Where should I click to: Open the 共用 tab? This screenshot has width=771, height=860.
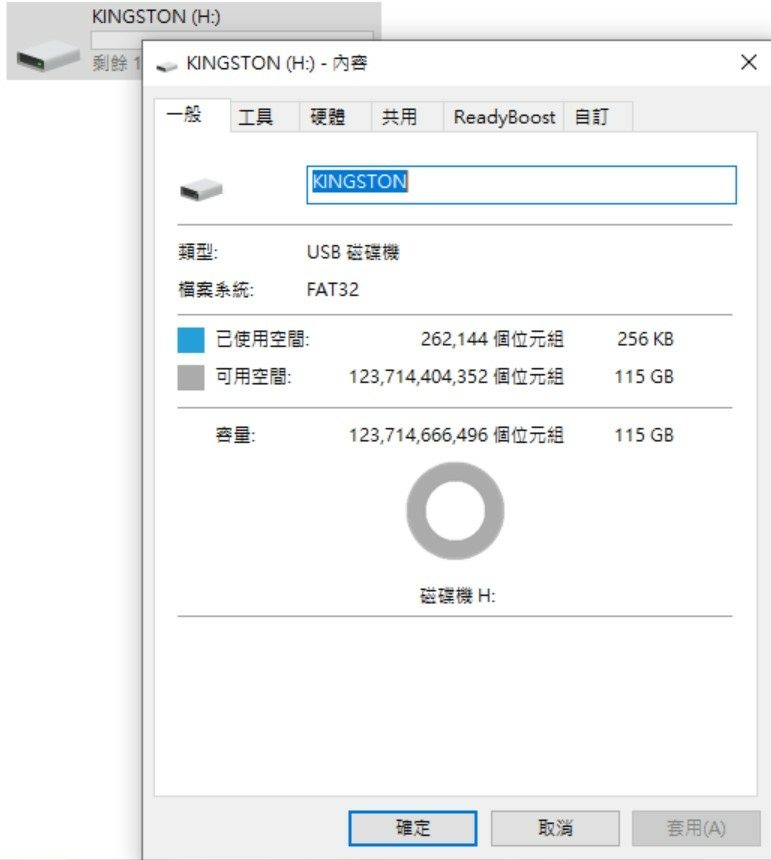407,117
